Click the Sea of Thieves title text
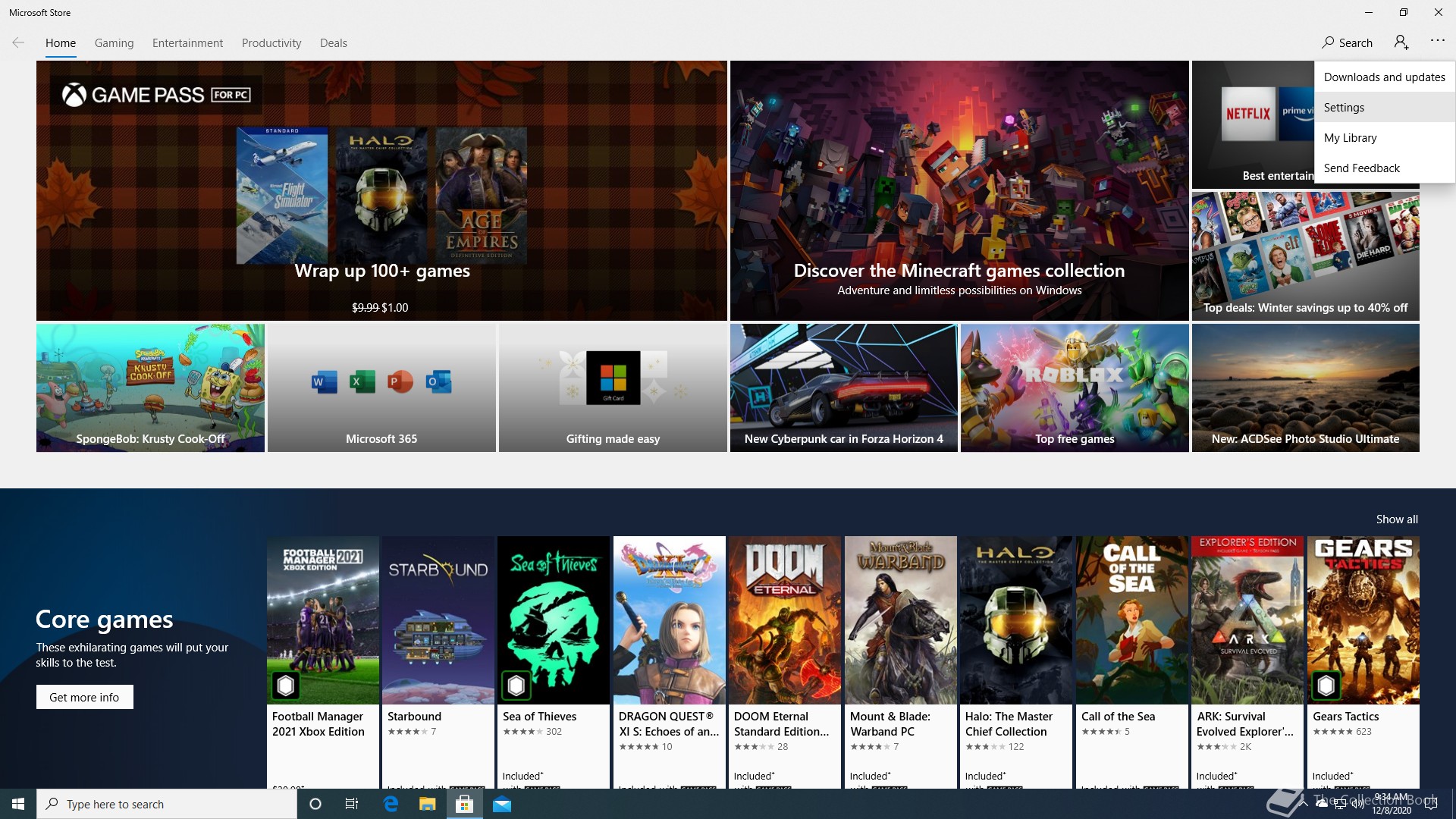This screenshot has width=1456, height=819. [539, 716]
